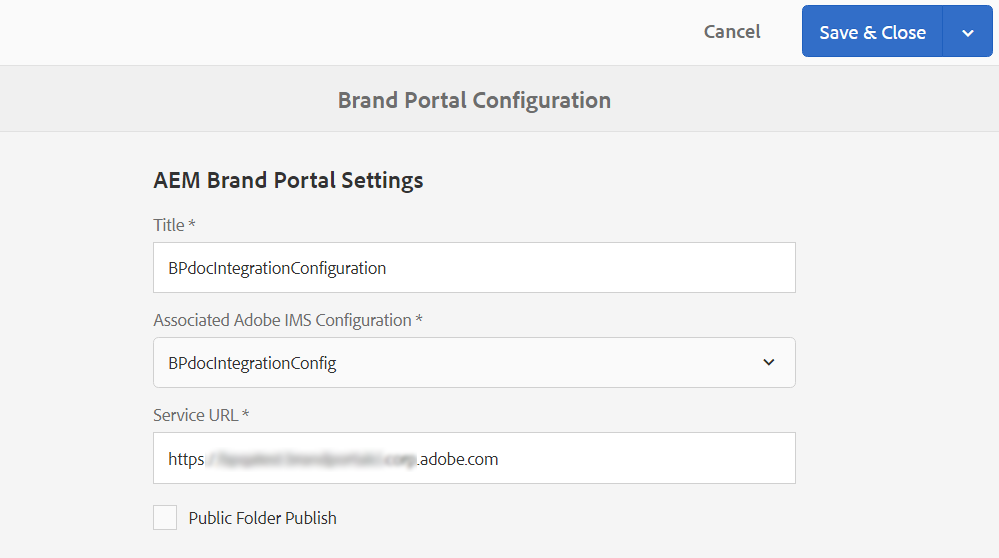
Task: Click the Brand Portal Configuration page heading
Action: coord(474,100)
